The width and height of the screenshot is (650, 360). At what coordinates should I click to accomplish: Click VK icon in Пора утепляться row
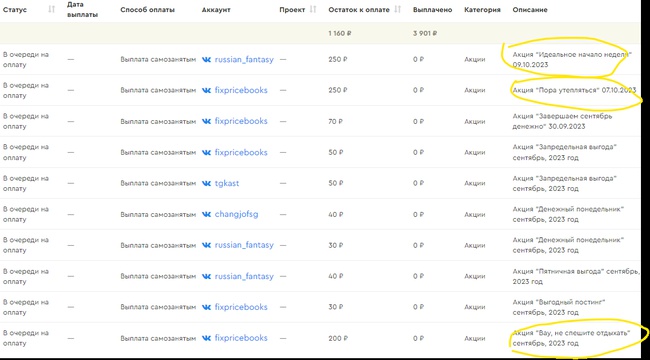pos(206,90)
